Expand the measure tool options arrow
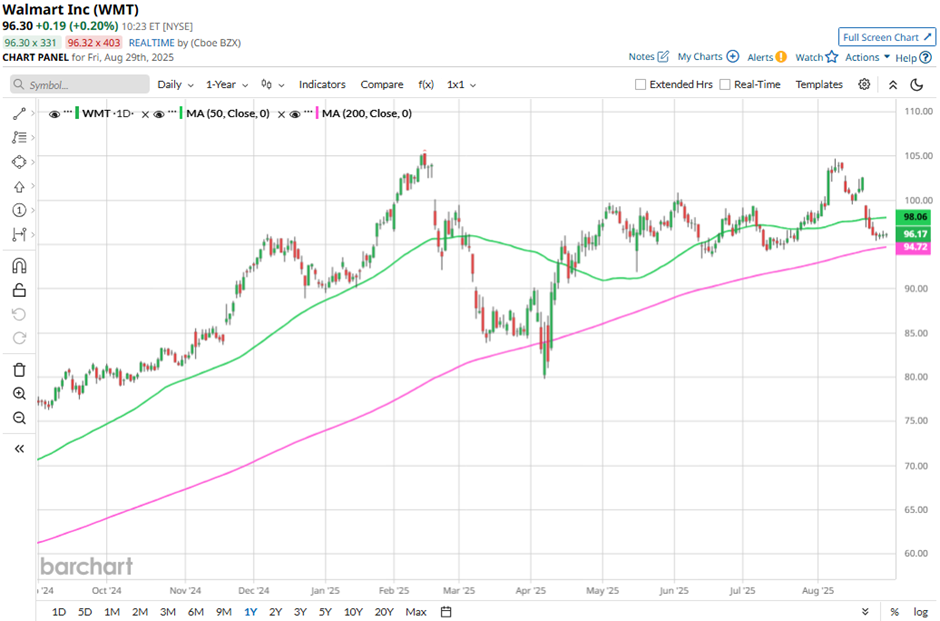The image size is (940, 621). (x=32, y=234)
